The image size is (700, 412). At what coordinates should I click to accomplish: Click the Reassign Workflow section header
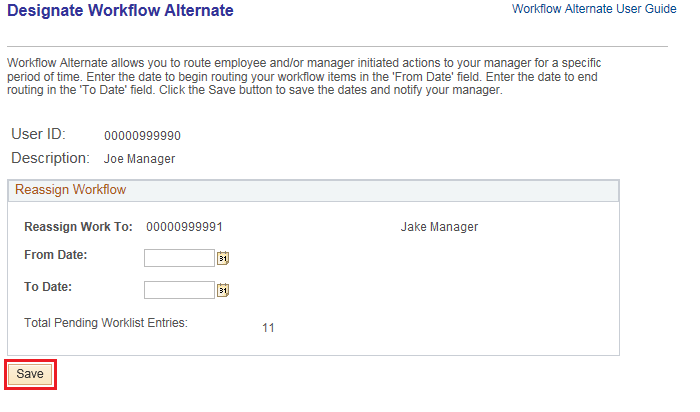(x=70, y=189)
